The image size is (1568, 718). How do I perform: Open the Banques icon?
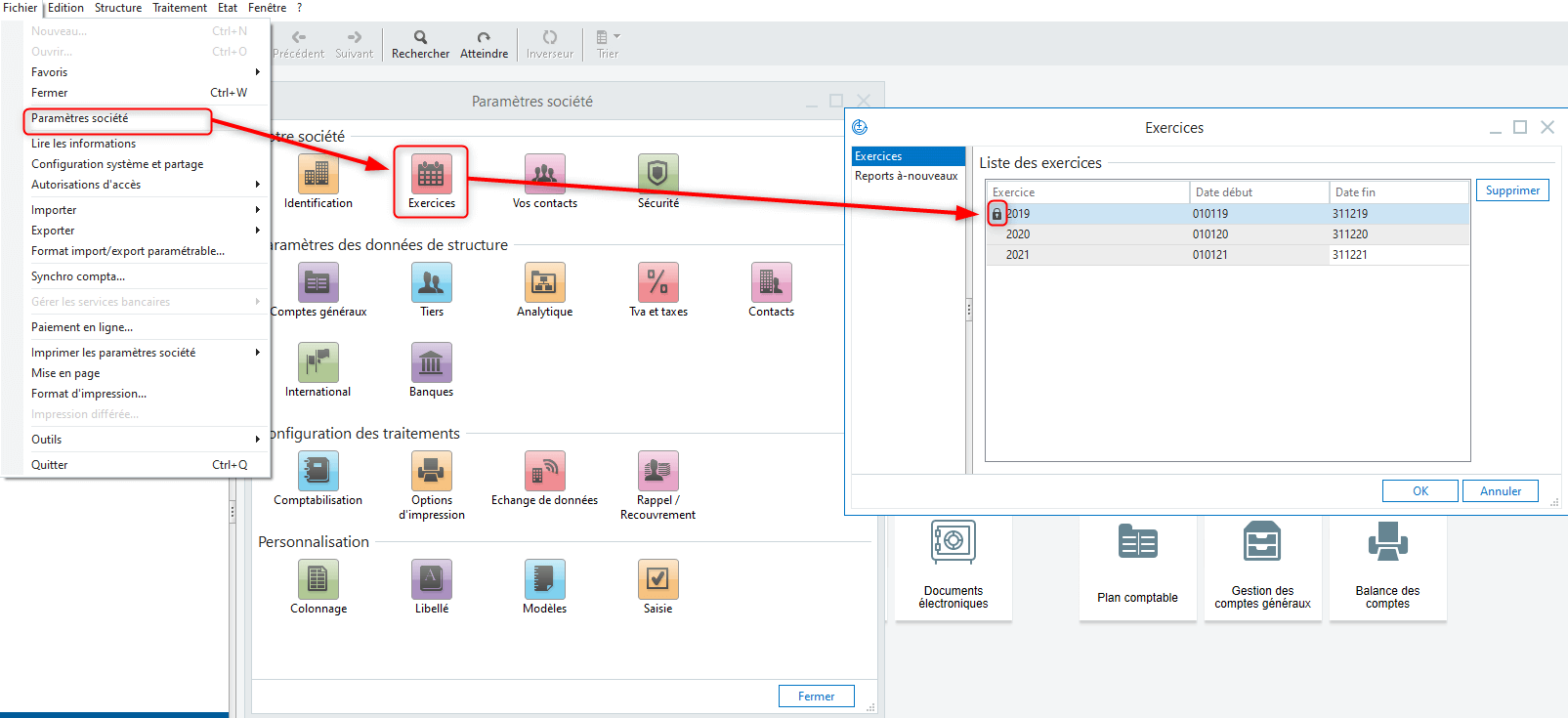(x=431, y=363)
